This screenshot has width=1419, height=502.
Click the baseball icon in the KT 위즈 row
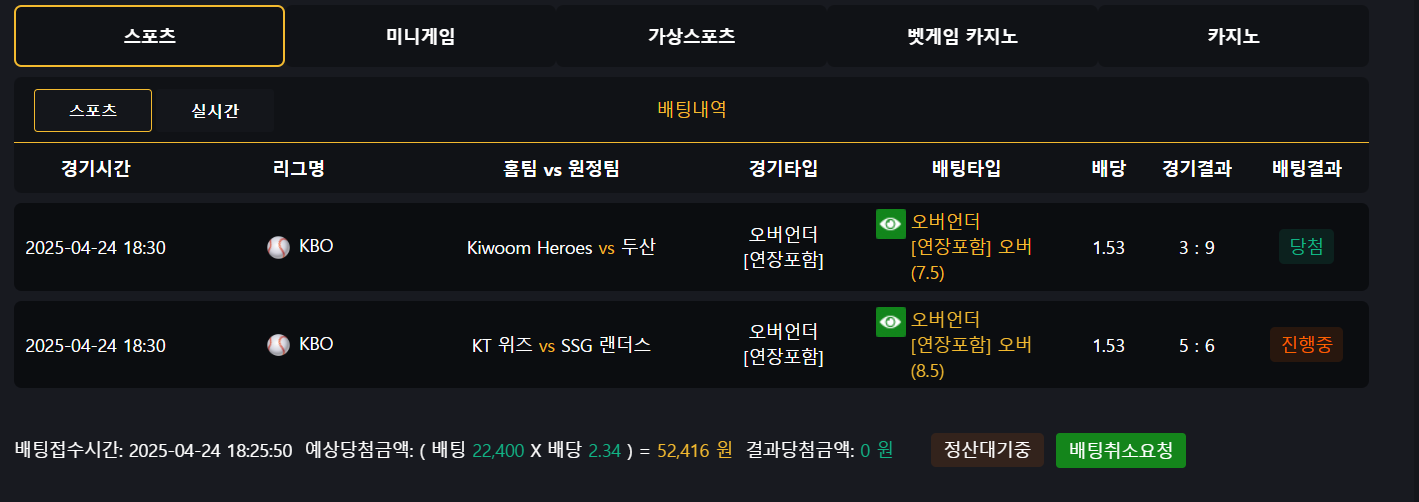tap(278, 345)
